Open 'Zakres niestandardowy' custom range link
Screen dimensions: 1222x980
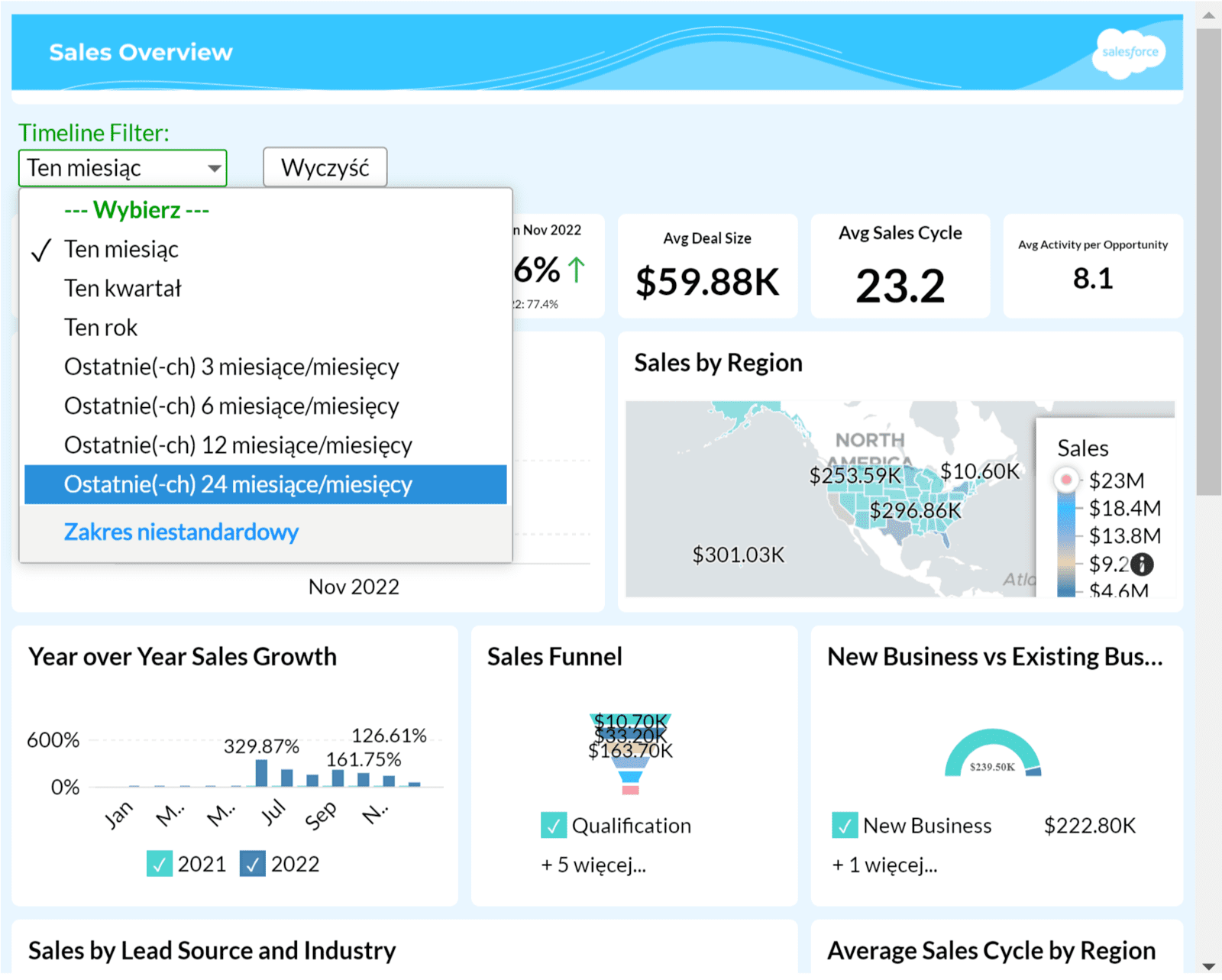pyautogui.click(x=181, y=532)
